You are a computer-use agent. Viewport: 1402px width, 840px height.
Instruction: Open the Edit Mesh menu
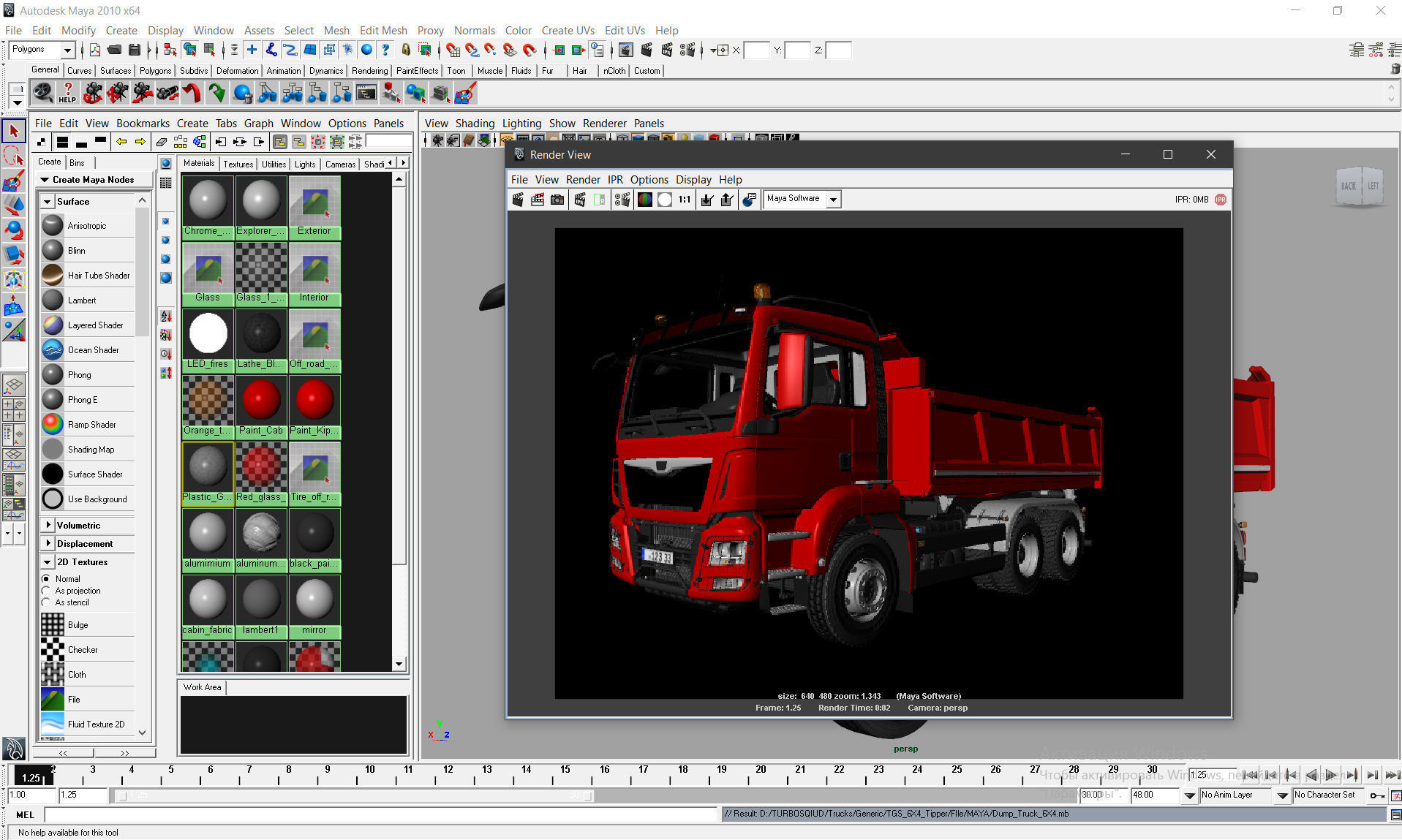click(x=383, y=30)
